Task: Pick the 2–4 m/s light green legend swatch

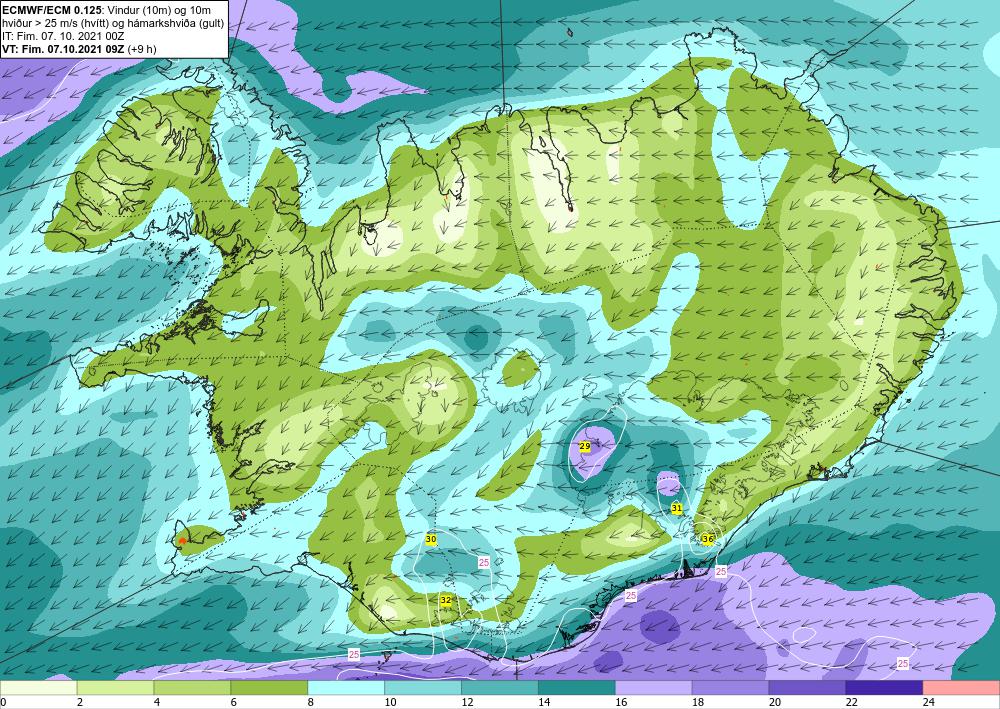Action: pos(115,688)
